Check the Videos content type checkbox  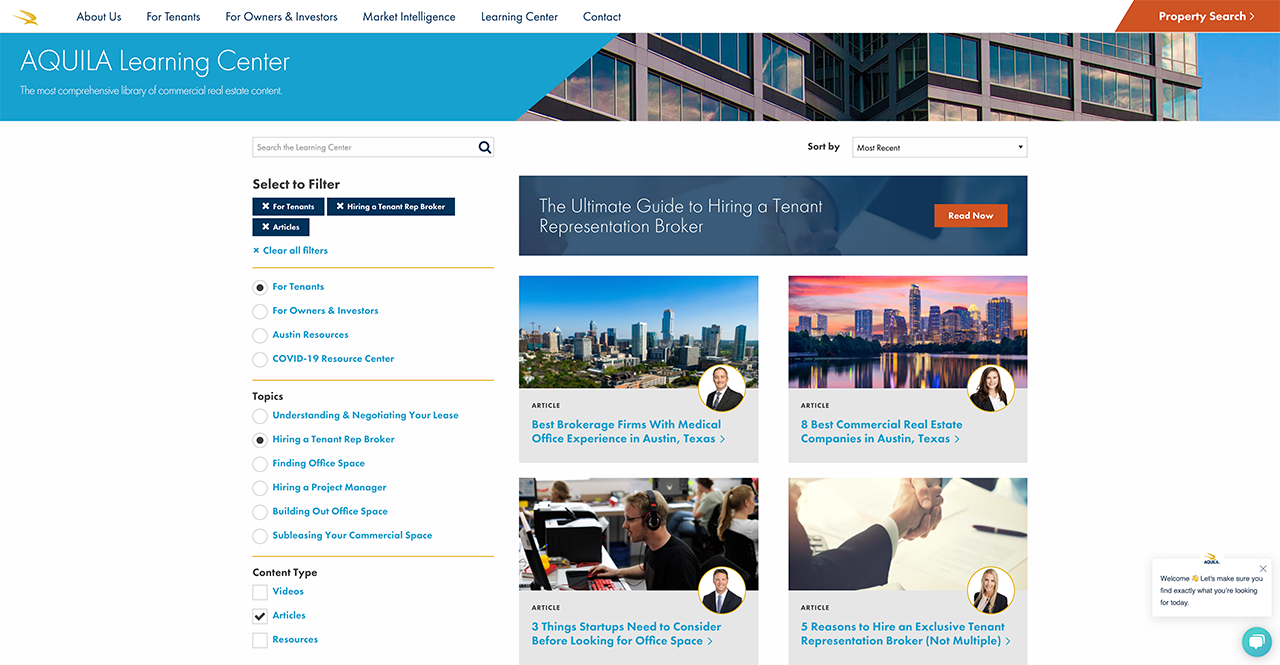click(260, 592)
